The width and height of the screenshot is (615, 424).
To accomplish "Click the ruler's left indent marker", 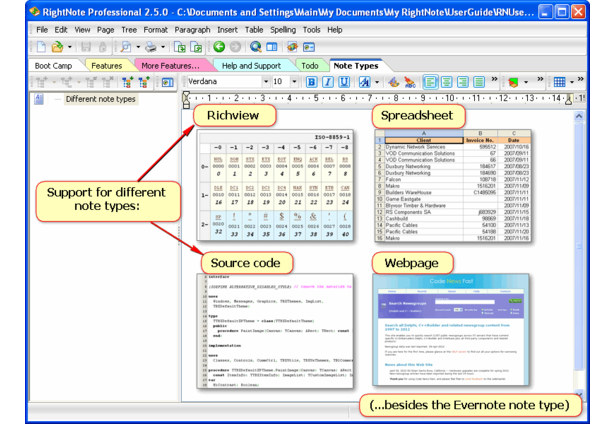I will tap(186, 100).
